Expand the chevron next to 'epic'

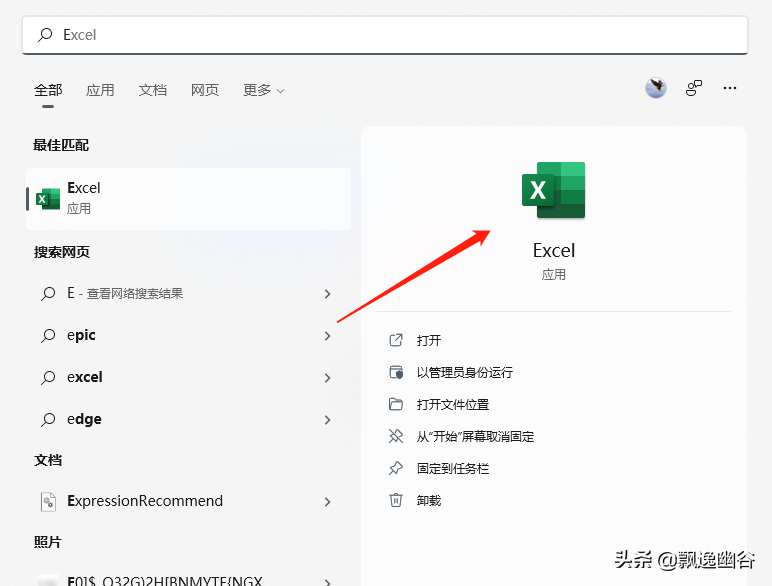[x=327, y=336]
